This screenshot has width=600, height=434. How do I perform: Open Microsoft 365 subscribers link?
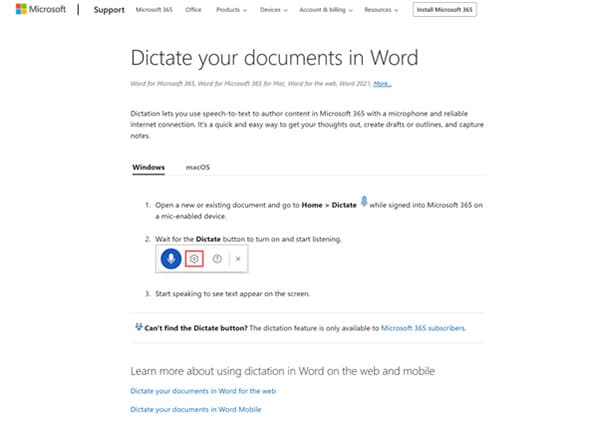pos(423,328)
